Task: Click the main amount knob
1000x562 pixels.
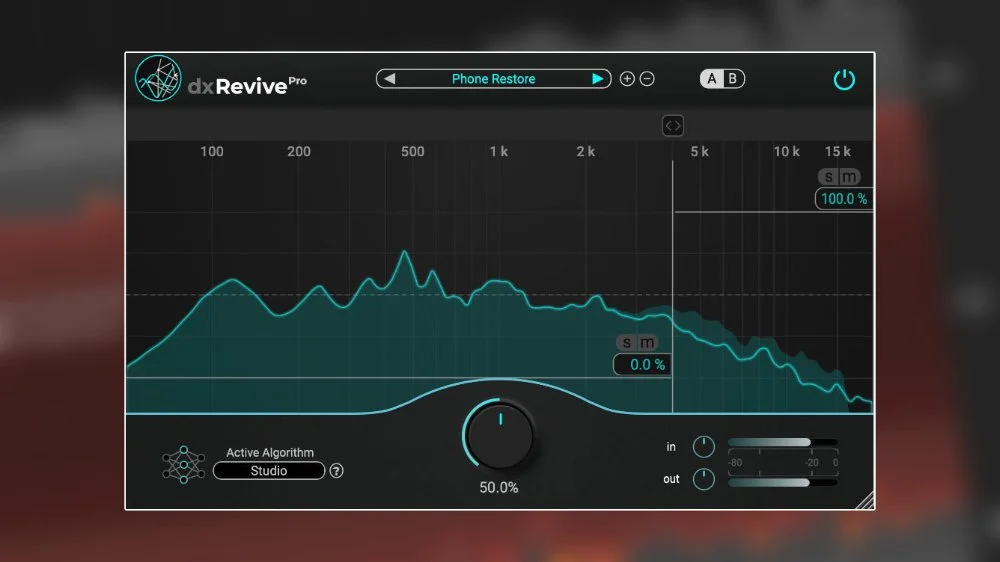Action: point(500,436)
